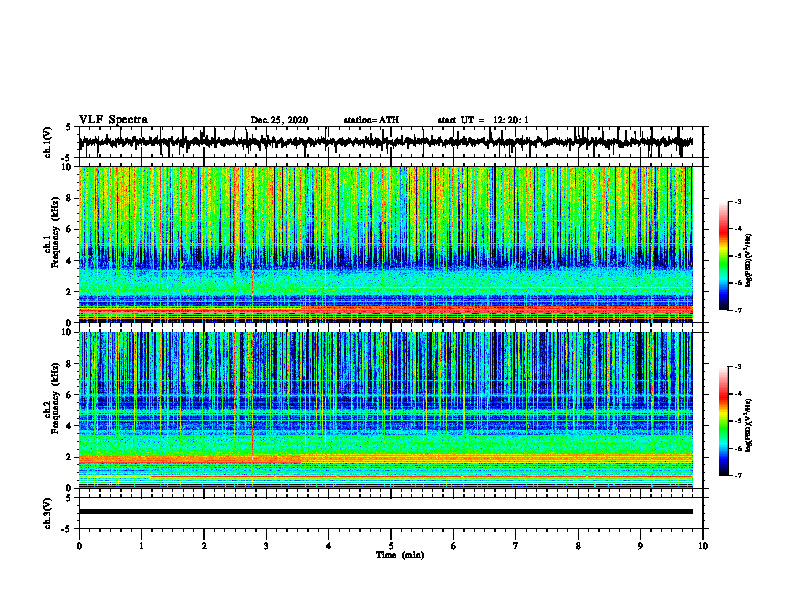The height and width of the screenshot is (612, 792).
Task: Click time axis tick label "3"
Action: pos(266,546)
